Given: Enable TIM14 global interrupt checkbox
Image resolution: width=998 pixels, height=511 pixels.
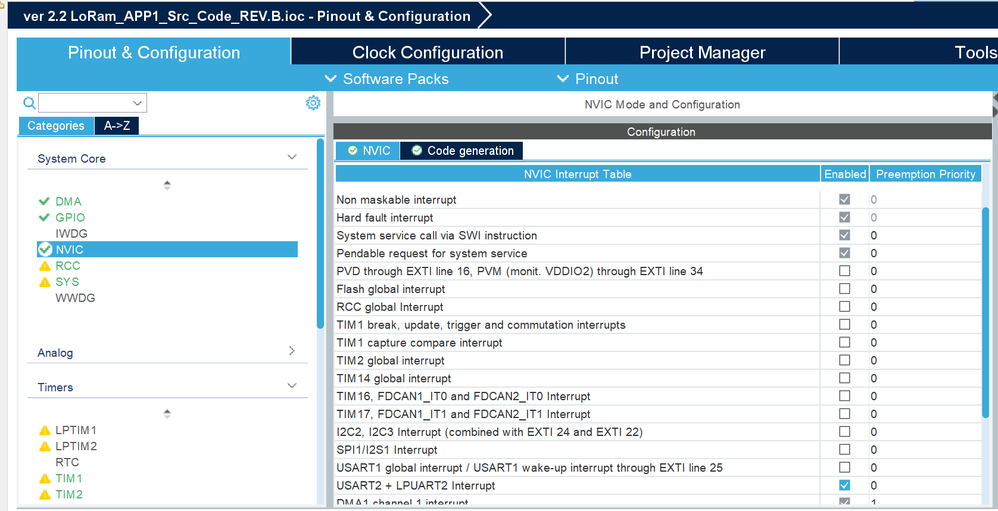Looking at the screenshot, I should point(844,378).
